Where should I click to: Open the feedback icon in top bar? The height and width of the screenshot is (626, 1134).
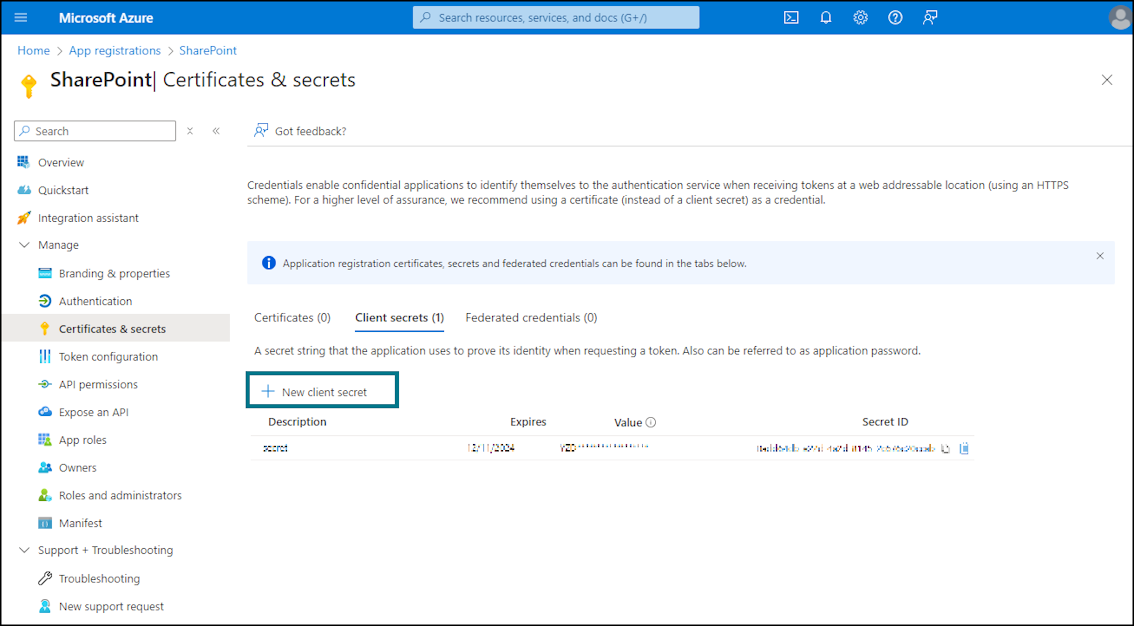click(930, 17)
